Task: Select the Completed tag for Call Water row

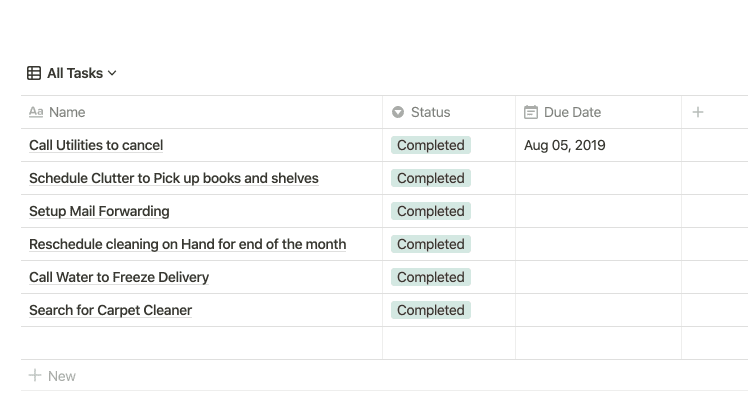Action: click(431, 277)
